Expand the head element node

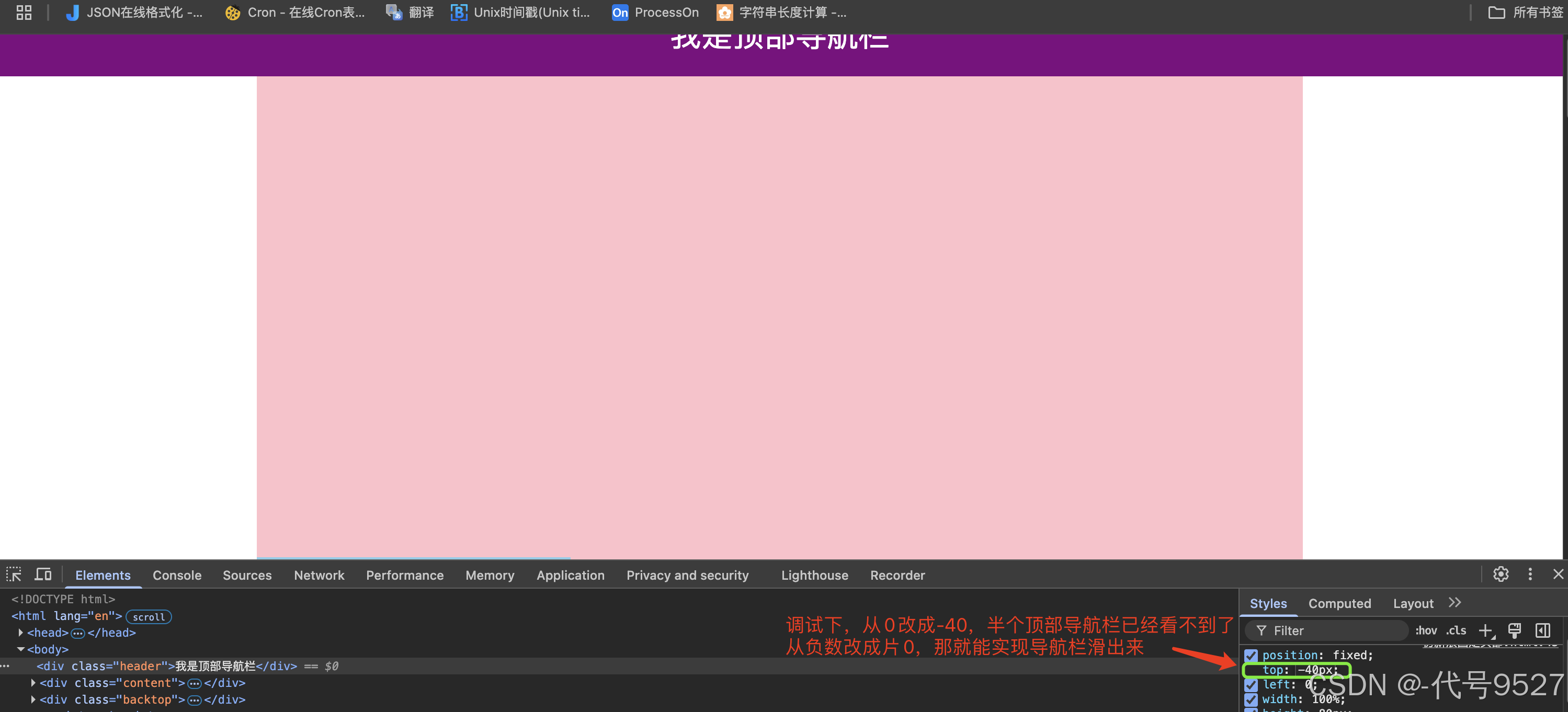[x=21, y=633]
